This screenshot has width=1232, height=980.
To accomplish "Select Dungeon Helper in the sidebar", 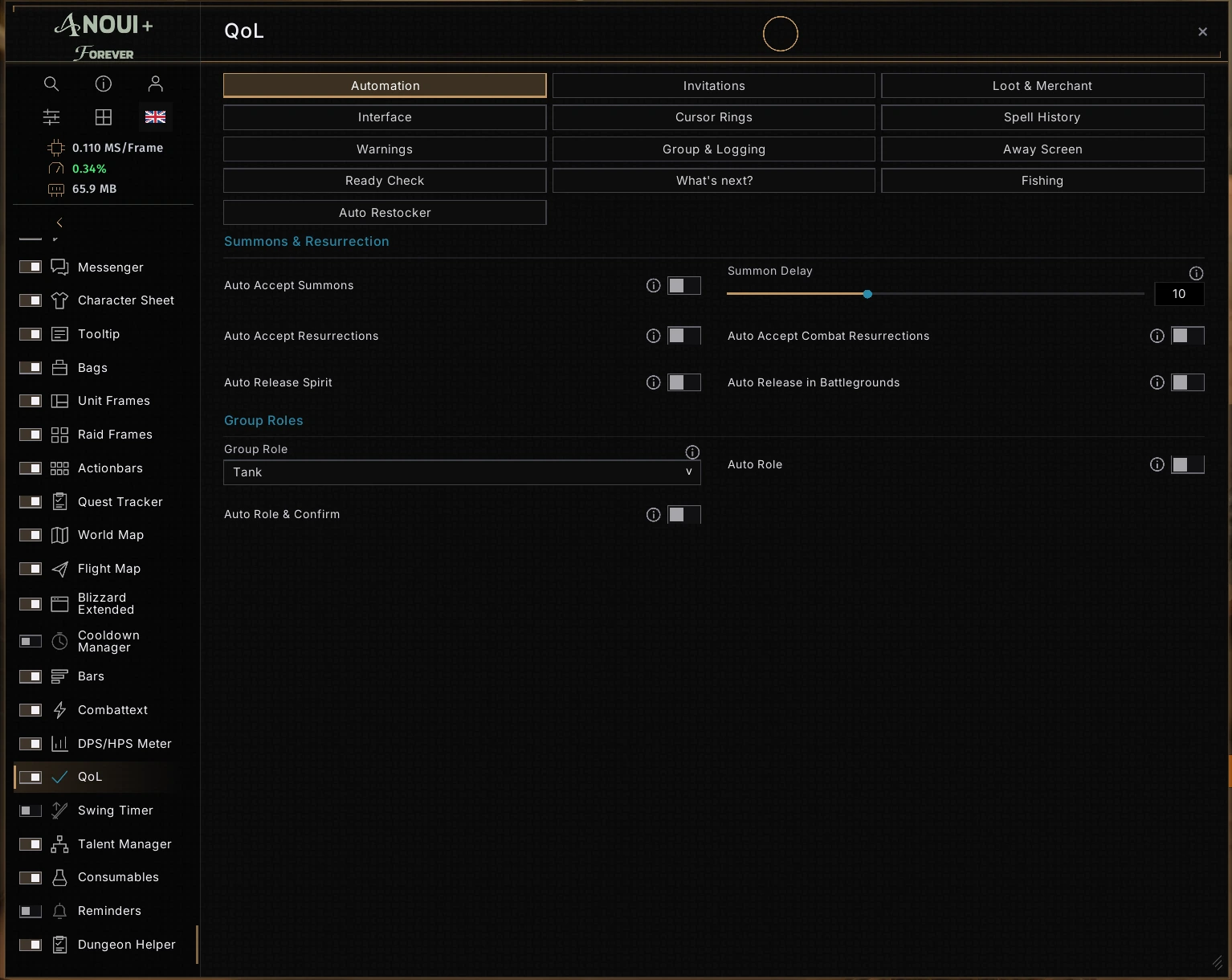I will 127,945.
